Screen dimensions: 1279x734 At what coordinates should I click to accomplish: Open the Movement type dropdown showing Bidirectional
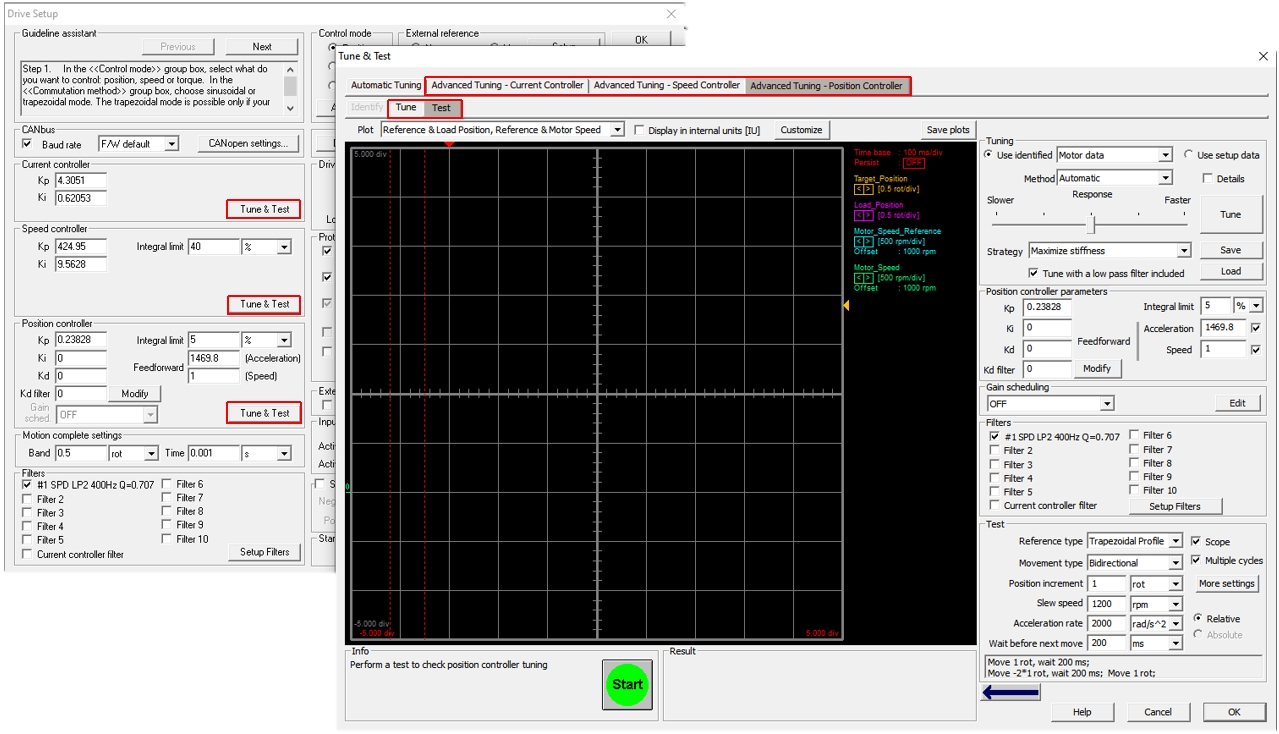point(1177,562)
